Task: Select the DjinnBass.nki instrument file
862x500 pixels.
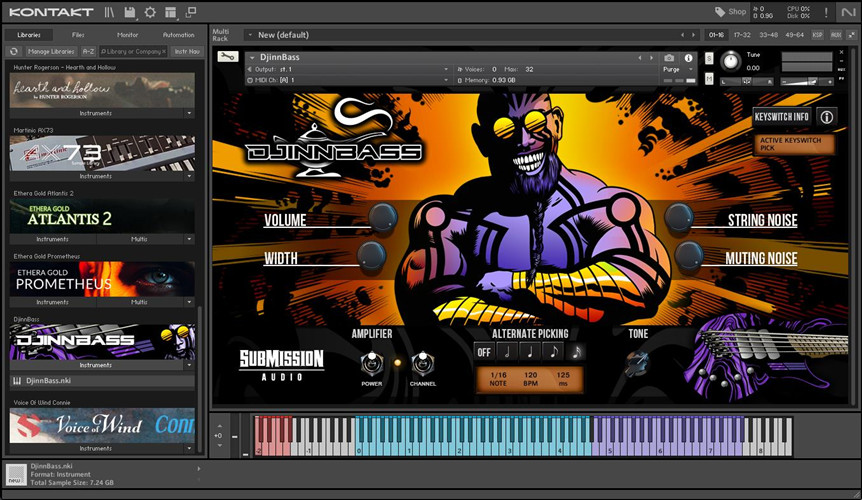Action: [x=102, y=381]
